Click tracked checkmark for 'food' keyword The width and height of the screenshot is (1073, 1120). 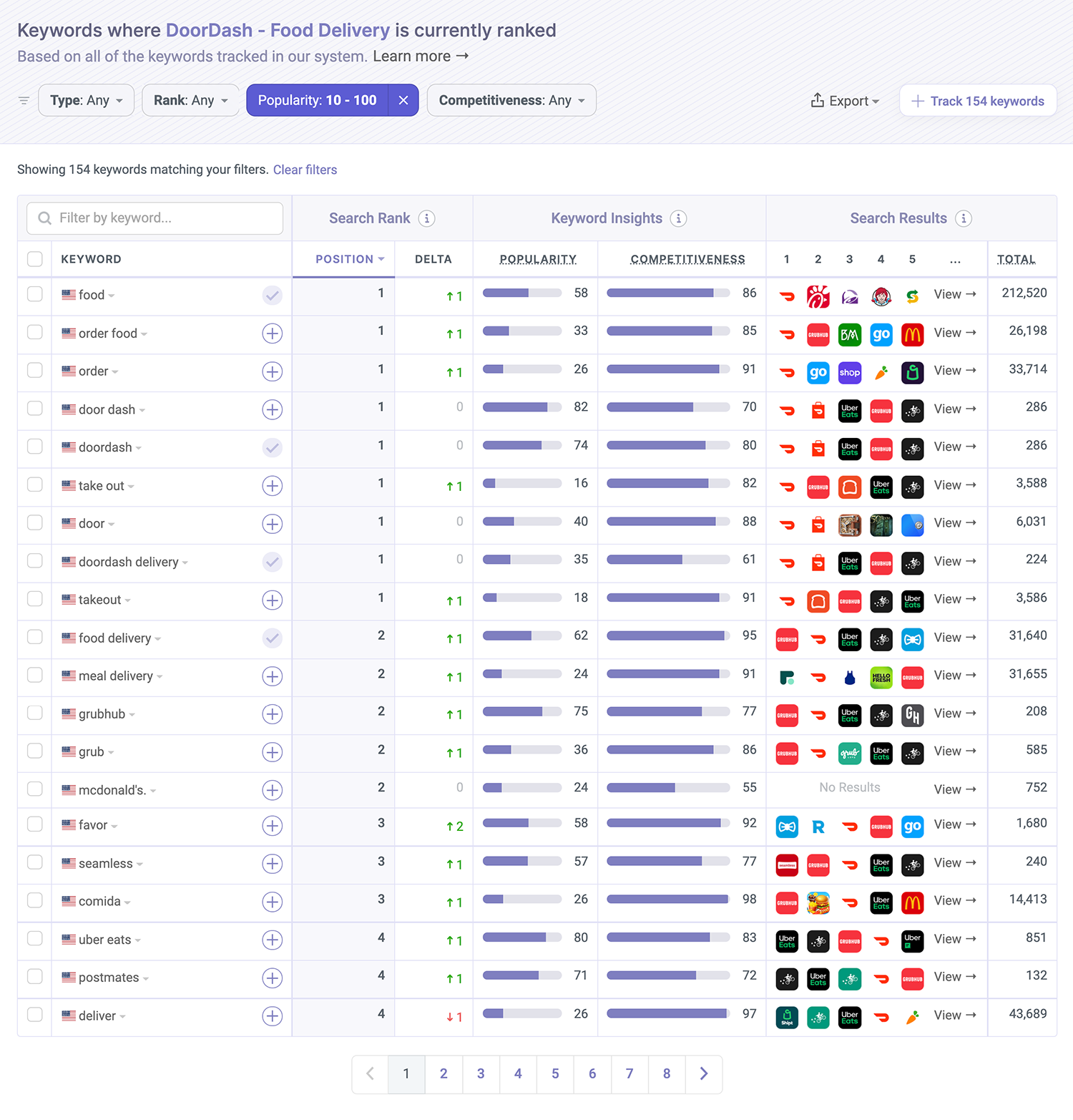coord(272,296)
